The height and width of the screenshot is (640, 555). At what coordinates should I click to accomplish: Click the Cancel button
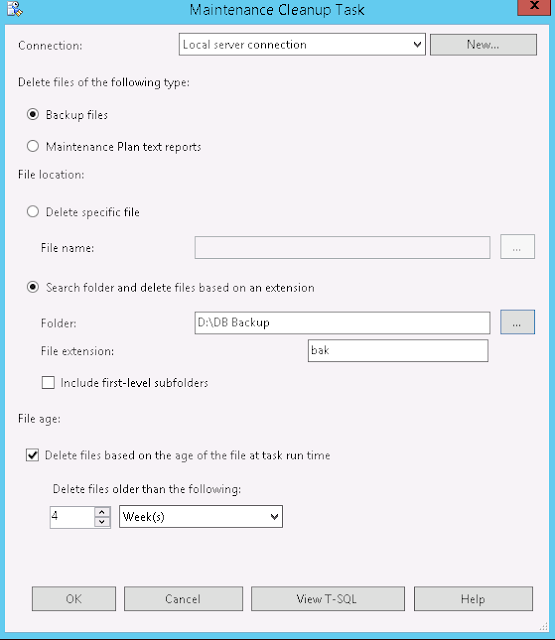pyautogui.click(x=183, y=599)
